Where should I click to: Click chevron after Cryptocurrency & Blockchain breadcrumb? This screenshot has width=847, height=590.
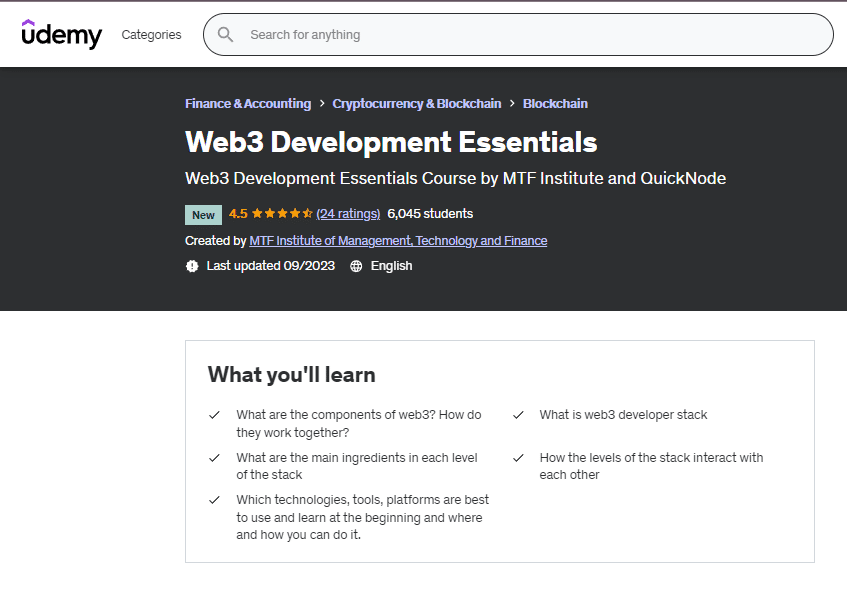coord(512,104)
